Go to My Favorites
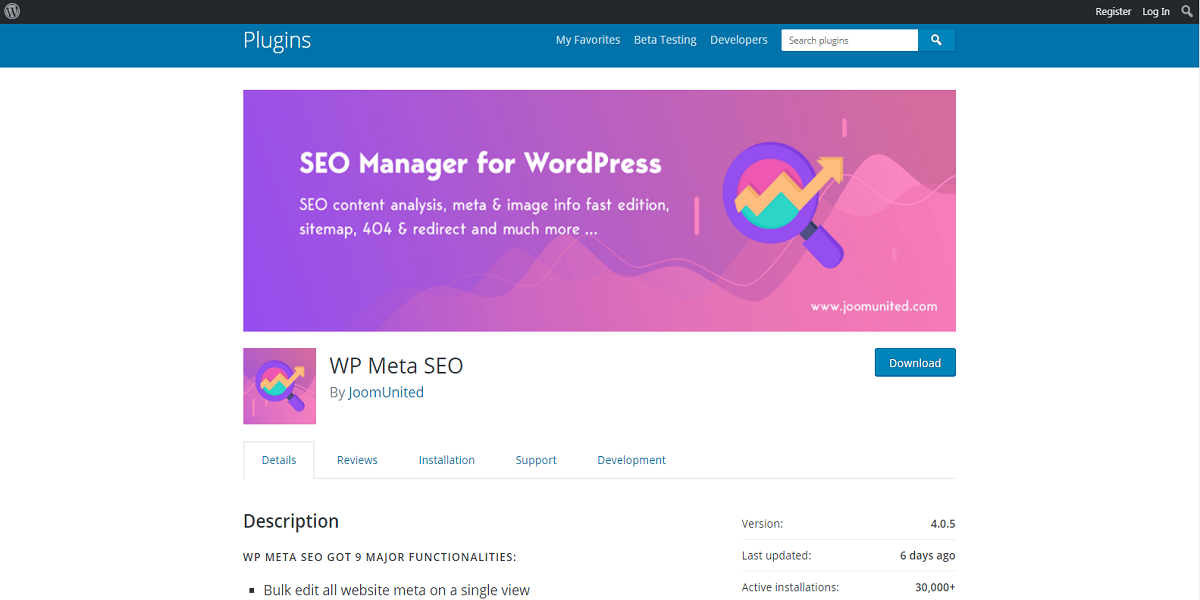This screenshot has width=1200, height=600. [x=588, y=40]
